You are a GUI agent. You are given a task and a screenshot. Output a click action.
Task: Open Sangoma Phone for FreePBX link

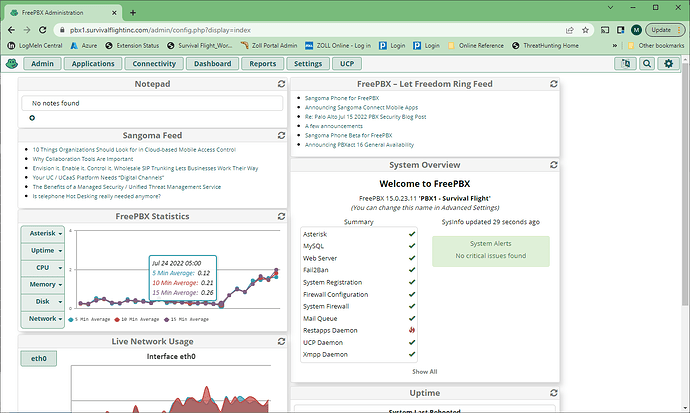pos(342,98)
